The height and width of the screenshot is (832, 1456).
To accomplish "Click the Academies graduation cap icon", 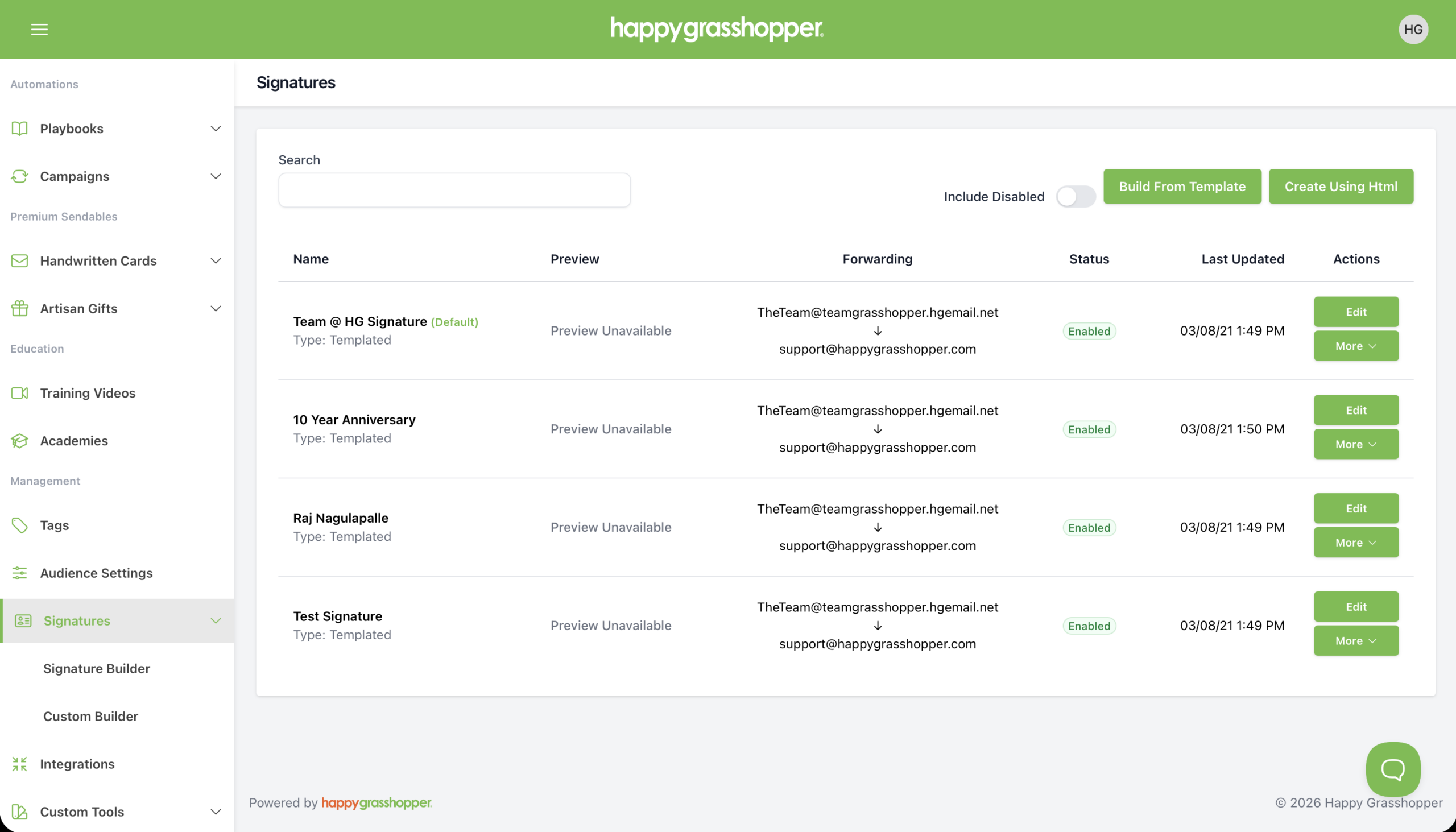I will [19, 441].
